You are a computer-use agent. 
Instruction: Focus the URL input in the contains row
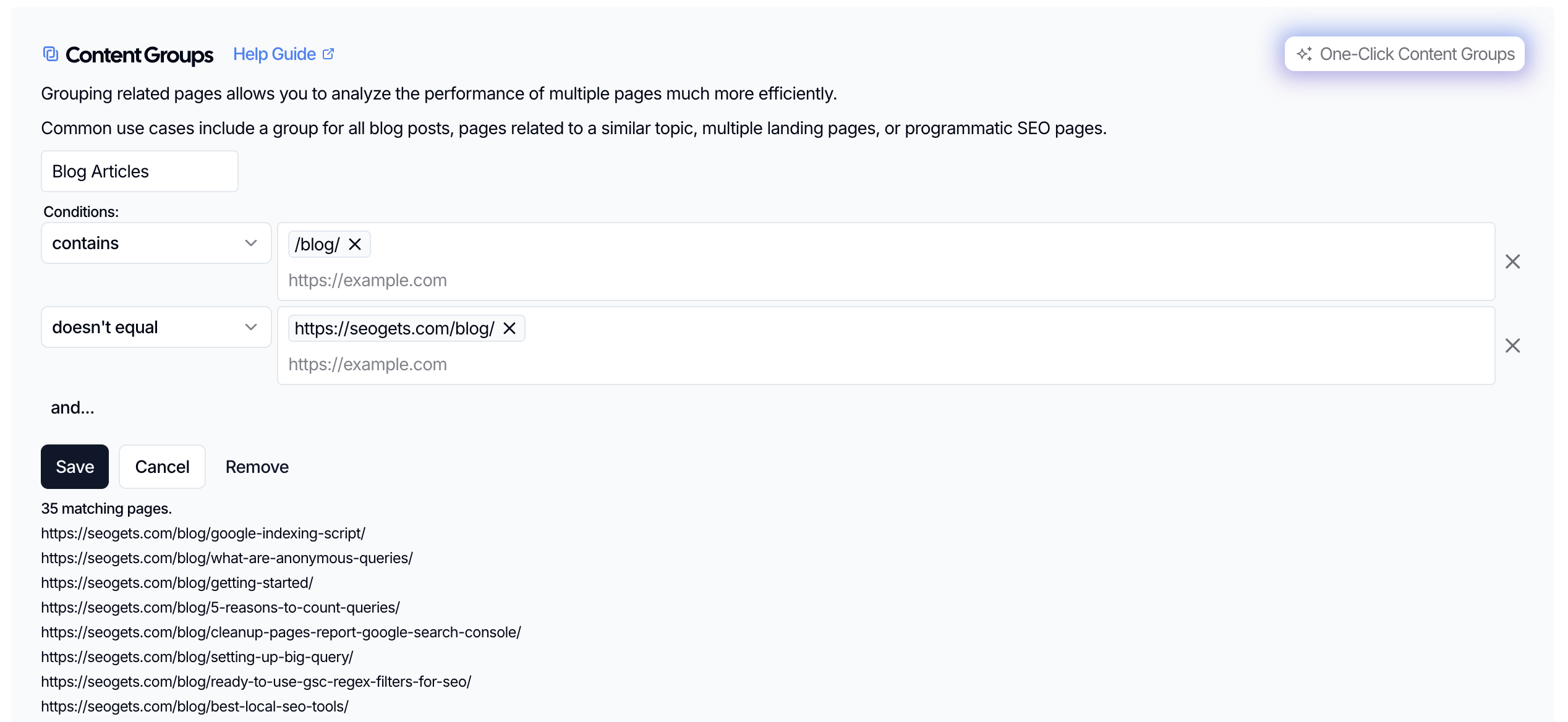tap(618, 280)
